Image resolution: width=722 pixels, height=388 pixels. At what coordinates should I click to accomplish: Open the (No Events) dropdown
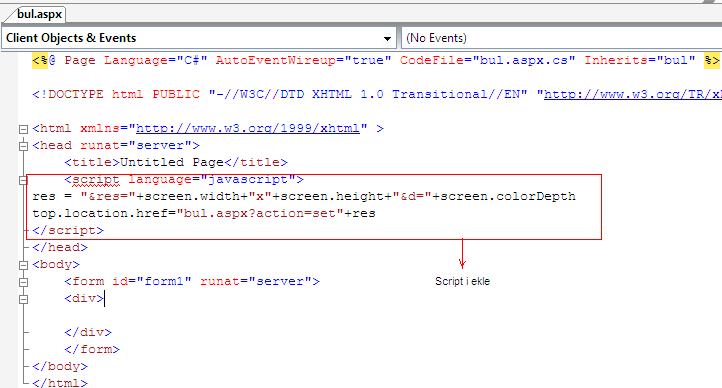561,38
